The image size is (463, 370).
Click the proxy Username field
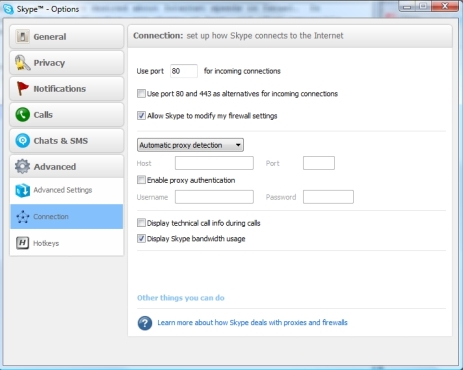214,197
